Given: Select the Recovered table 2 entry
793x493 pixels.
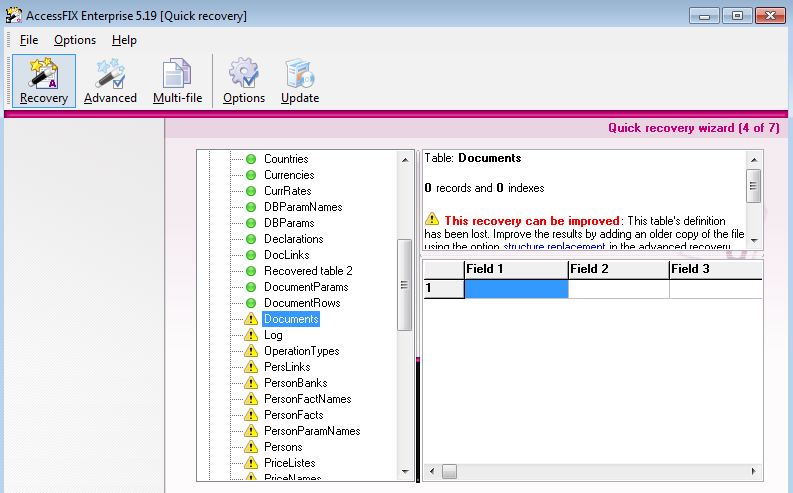Looking at the screenshot, I should (x=308, y=272).
